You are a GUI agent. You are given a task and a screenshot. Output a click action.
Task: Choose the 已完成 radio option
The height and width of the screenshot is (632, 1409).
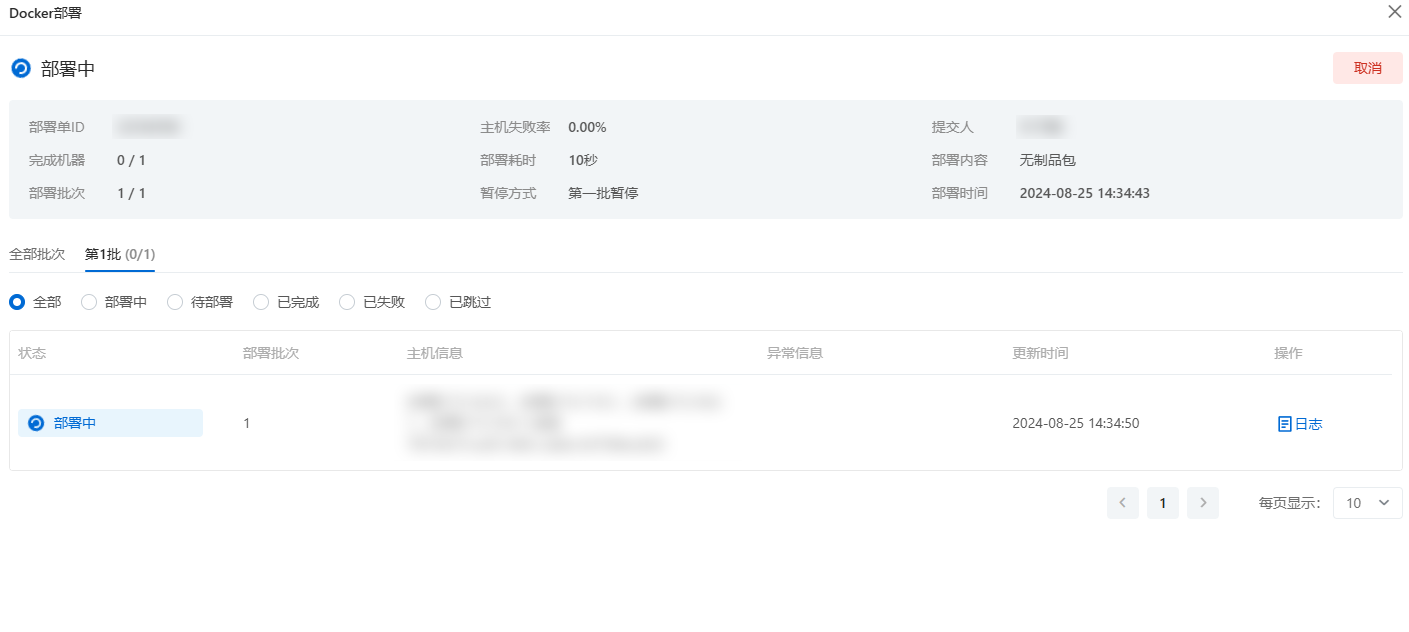[x=261, y=302]
